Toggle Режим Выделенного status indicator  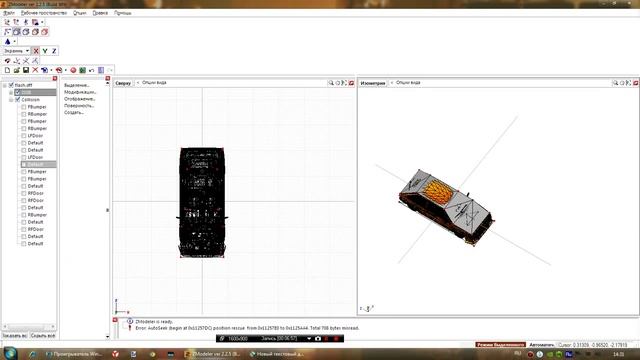(x=500, y=345)
